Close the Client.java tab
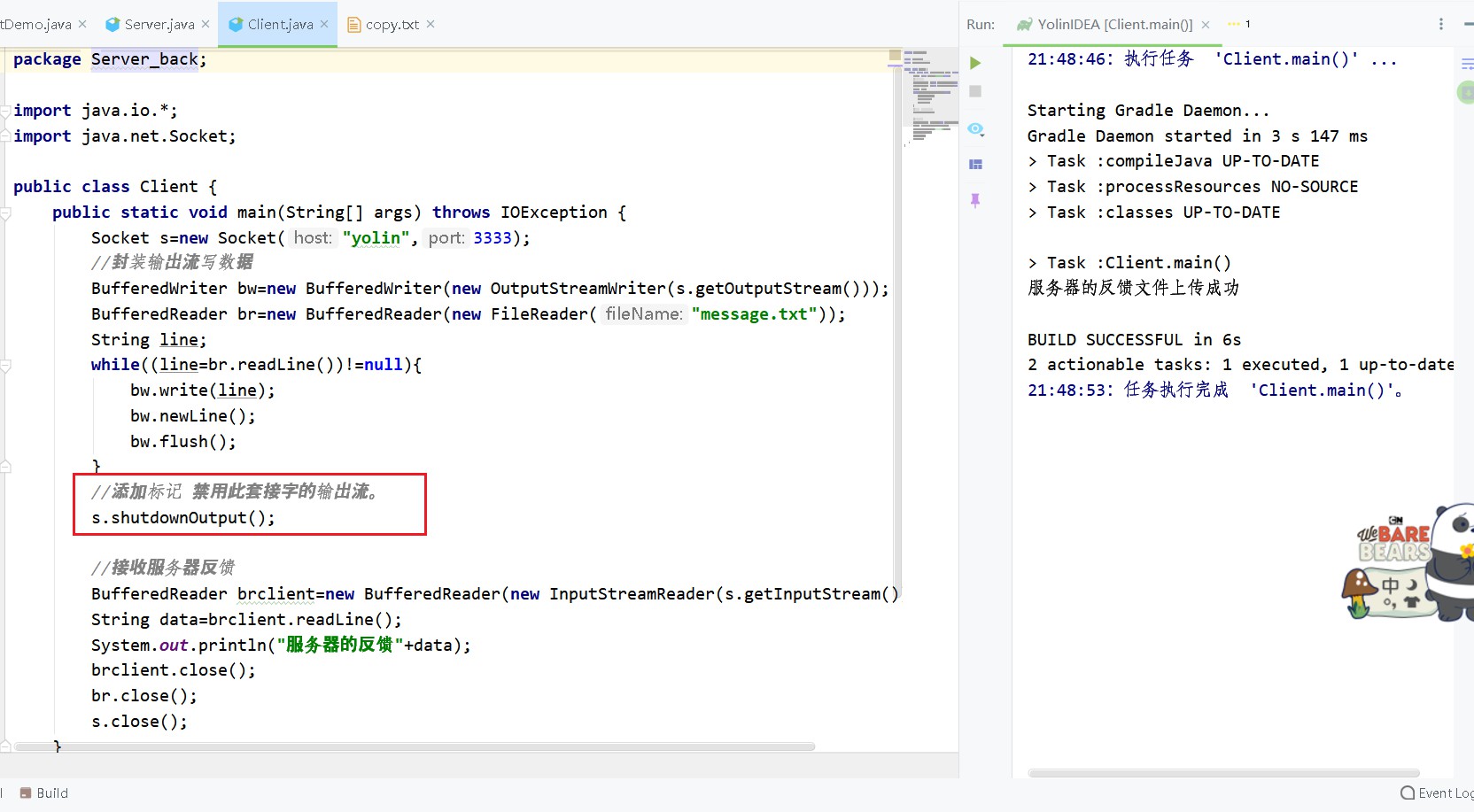Viewport: 1474px width, 812px height. click(x=324, y=24)
